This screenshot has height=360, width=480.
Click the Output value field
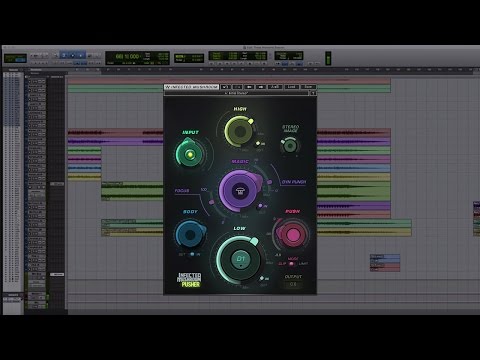(x=293, y=284)
